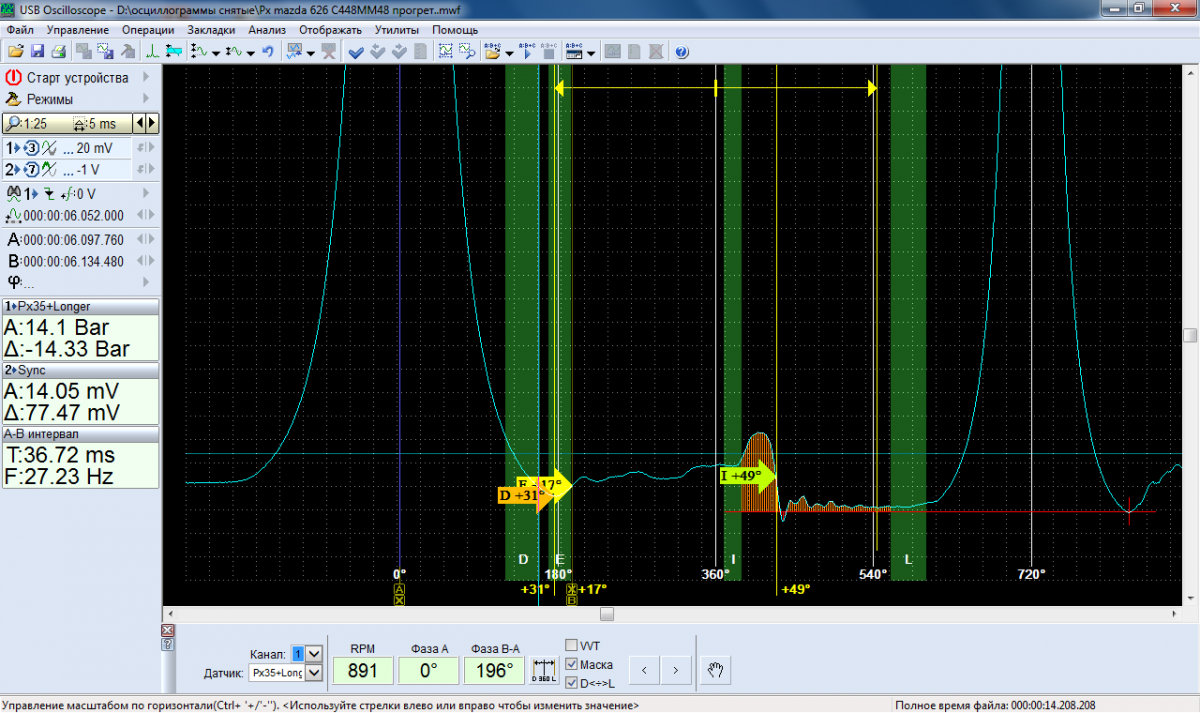Click the +49° yellow timeline marker

[795, 590]
